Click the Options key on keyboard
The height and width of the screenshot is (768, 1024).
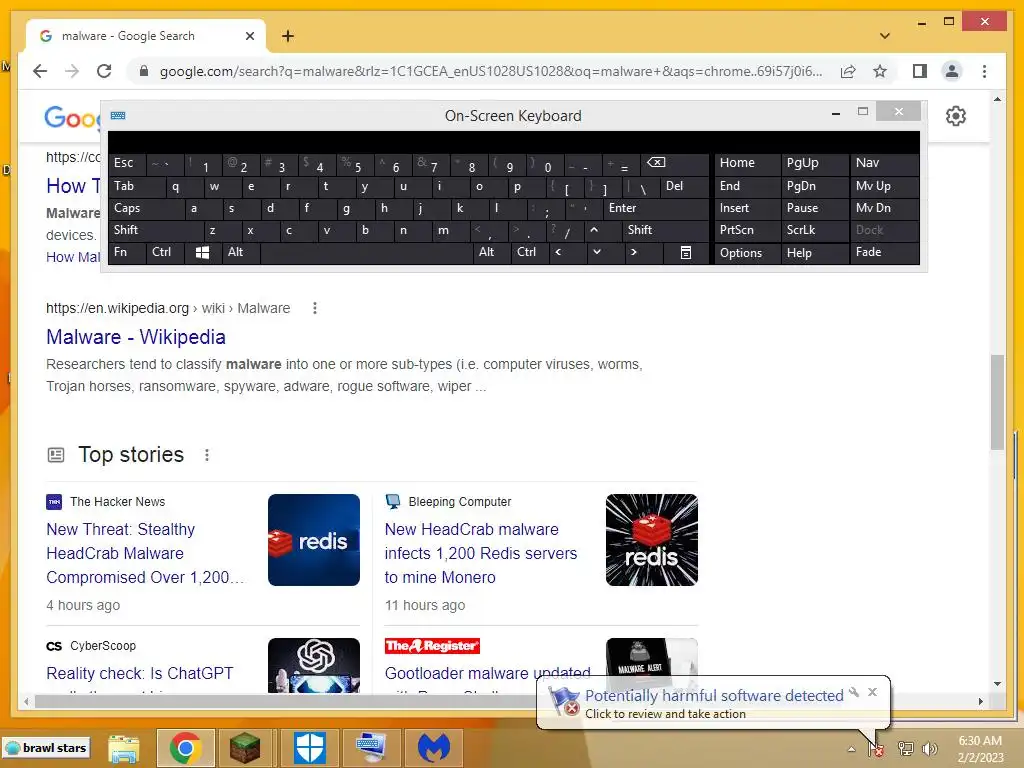click(747, 253)
